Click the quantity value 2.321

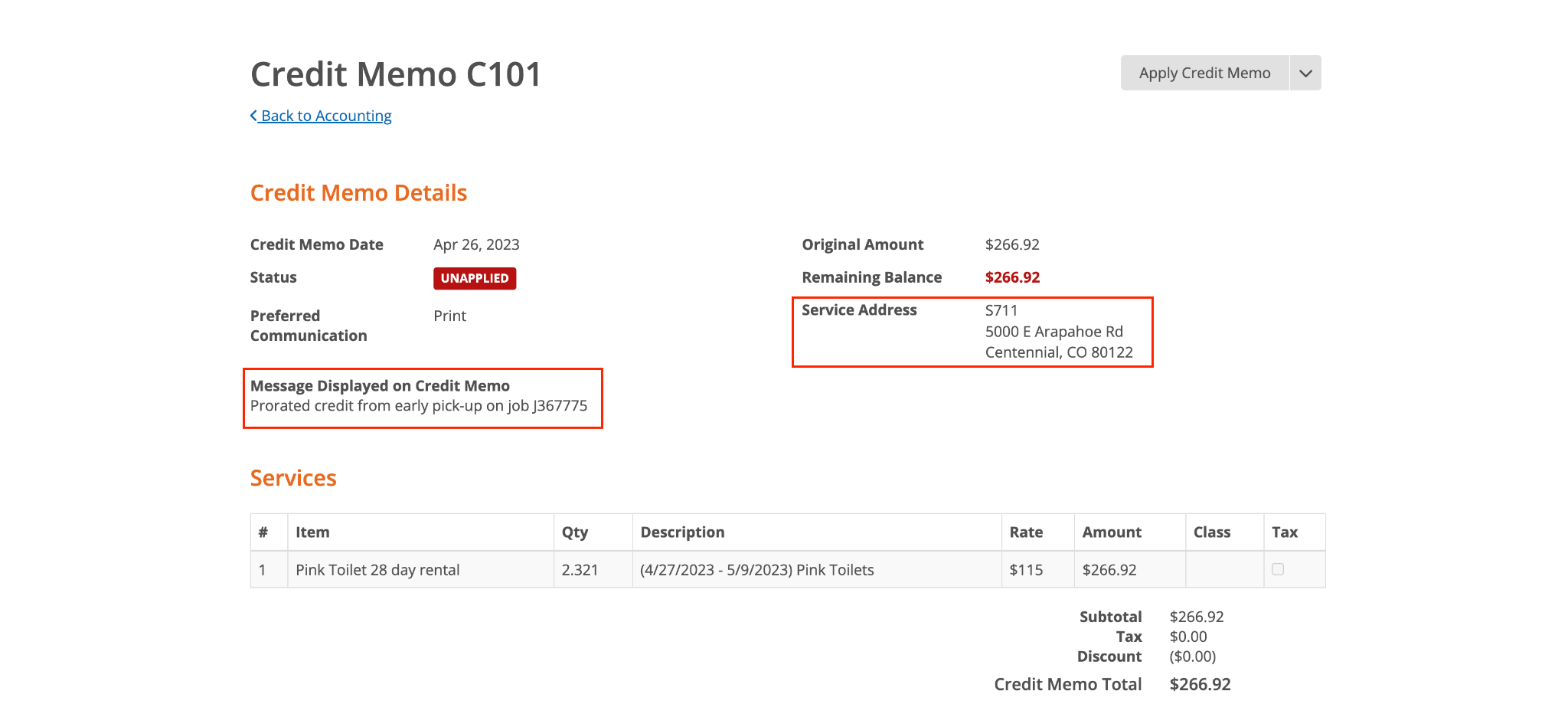tap(580, 570)
